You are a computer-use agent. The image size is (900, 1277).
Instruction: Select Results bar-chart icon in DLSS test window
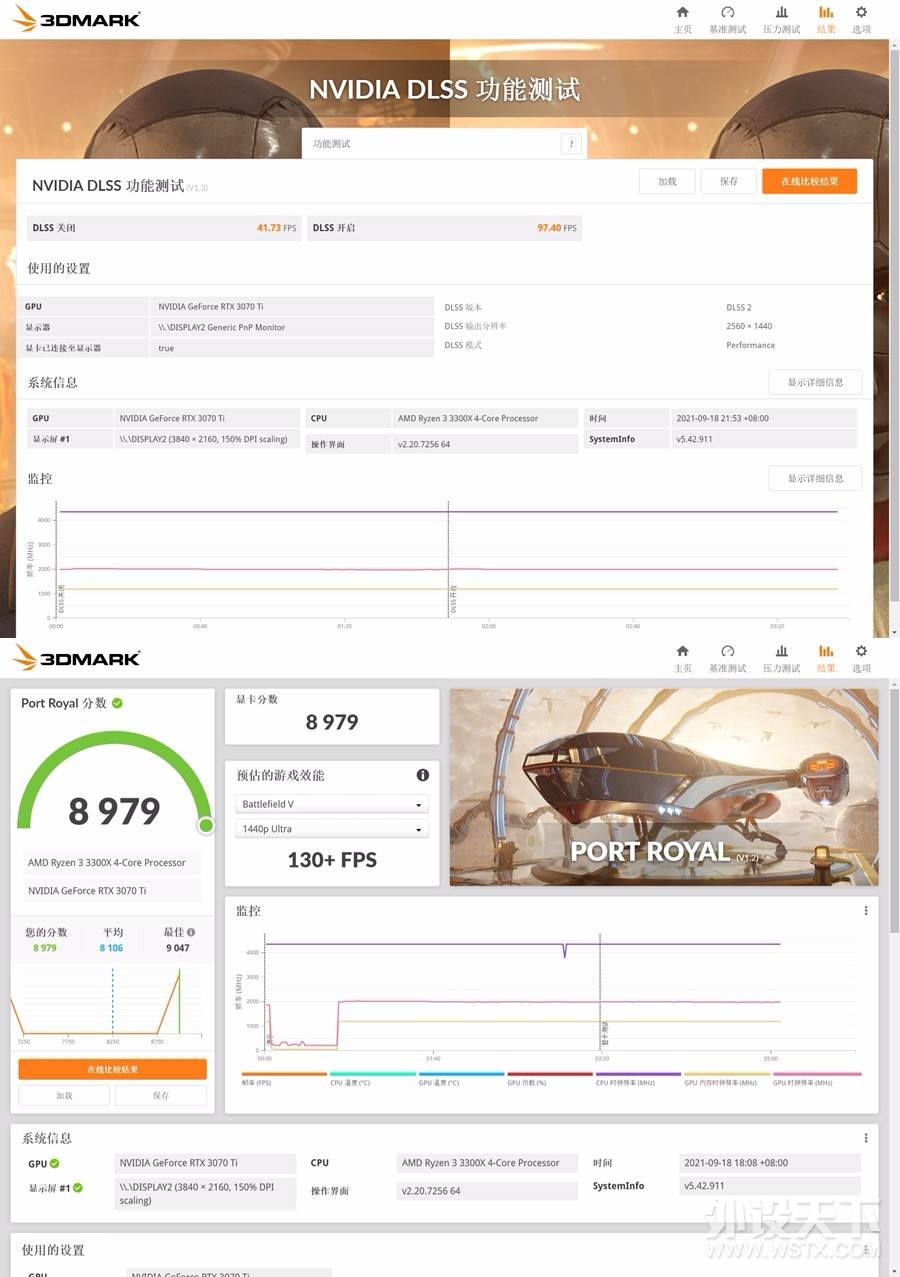click(826, 12)
